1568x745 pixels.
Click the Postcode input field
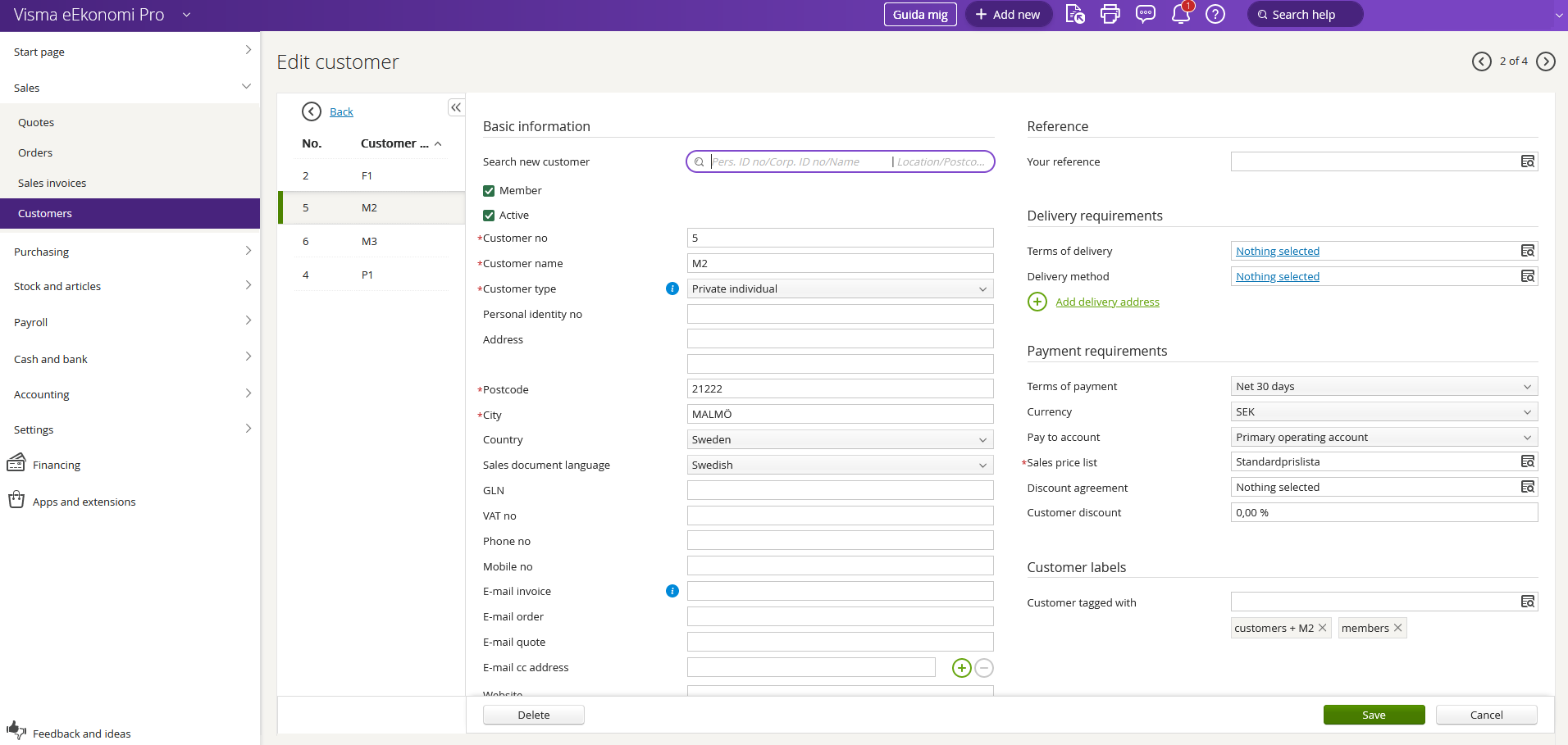[x=840, y=389]
